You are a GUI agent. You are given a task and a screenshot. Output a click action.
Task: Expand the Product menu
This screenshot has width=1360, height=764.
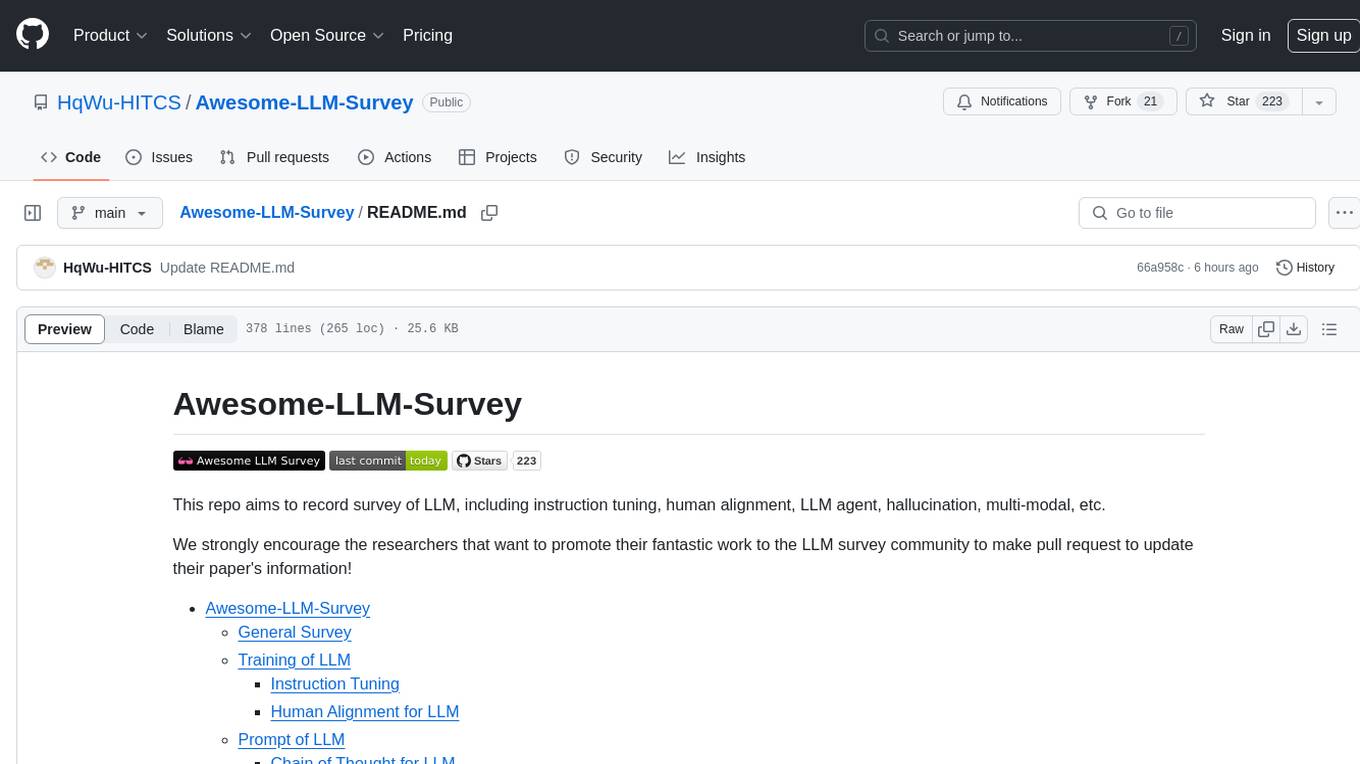[x=110, y=35]
